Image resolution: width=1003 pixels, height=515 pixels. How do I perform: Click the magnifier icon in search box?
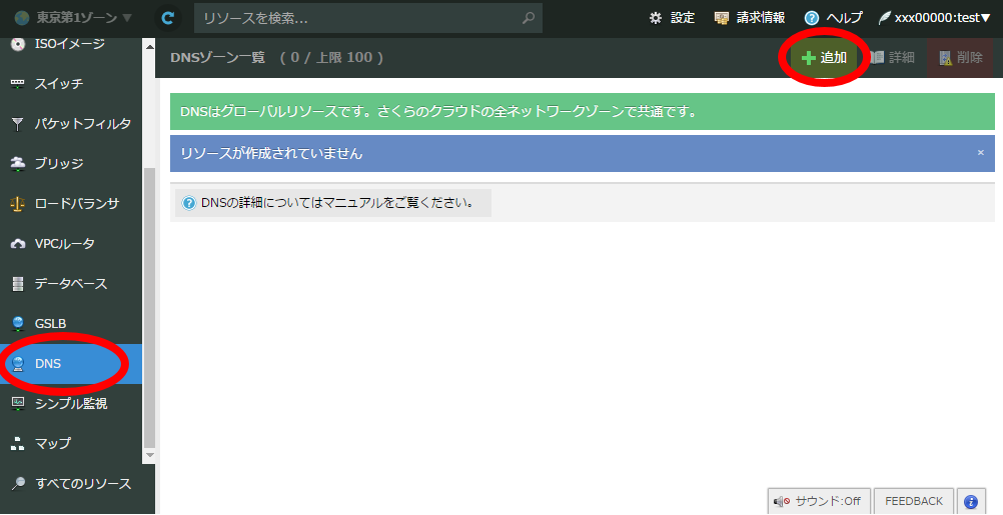click(528, 18)
